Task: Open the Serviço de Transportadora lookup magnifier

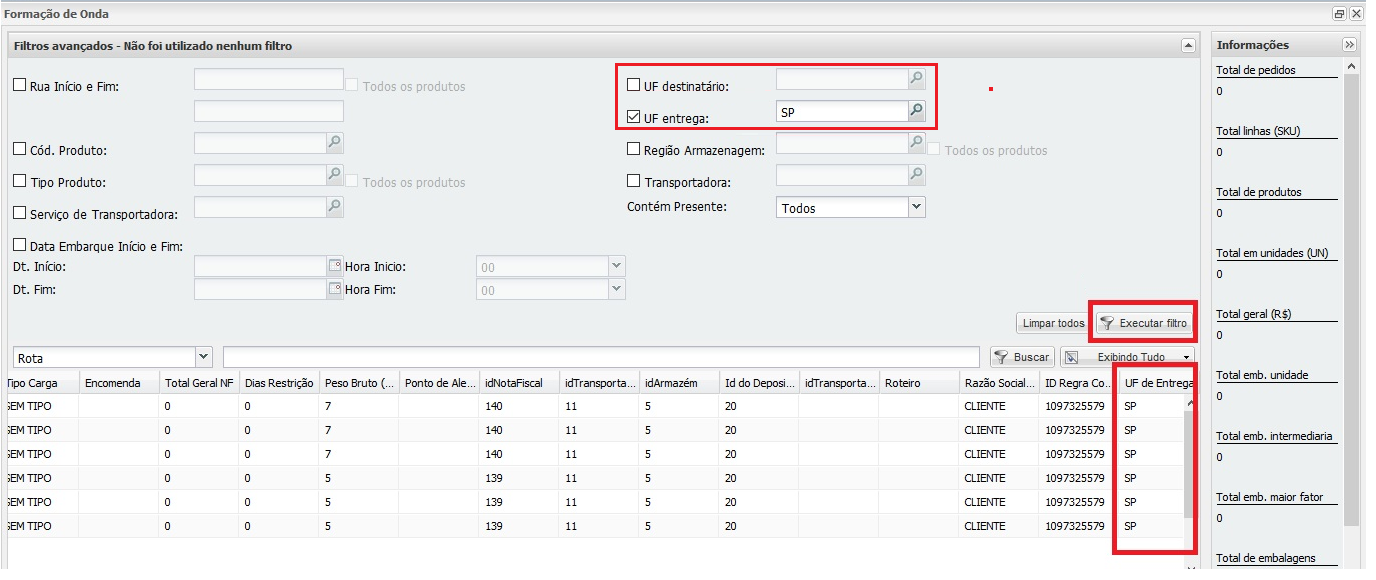Action: pos(335,207)
